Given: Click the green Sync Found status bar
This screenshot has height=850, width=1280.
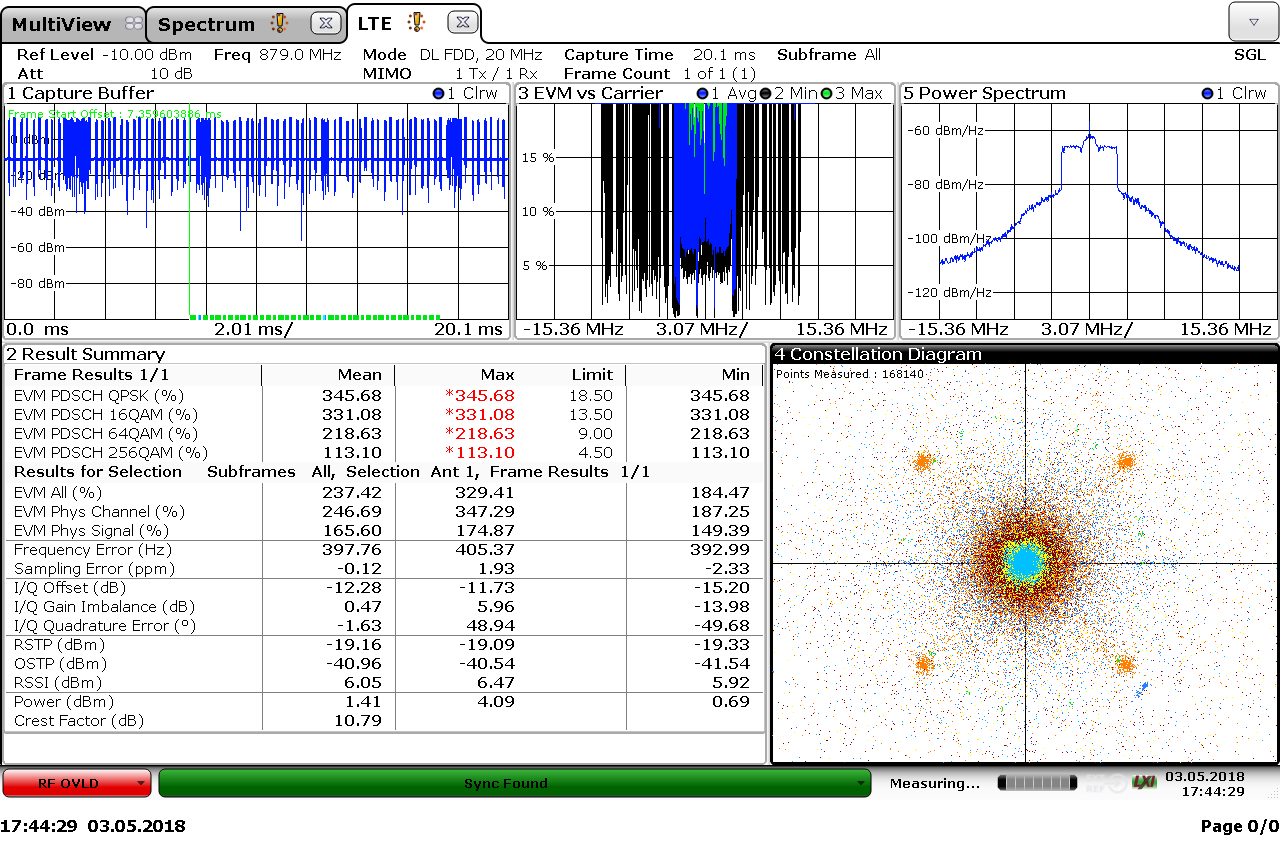Looking at the screenshot, I should (x=515, y=783).
